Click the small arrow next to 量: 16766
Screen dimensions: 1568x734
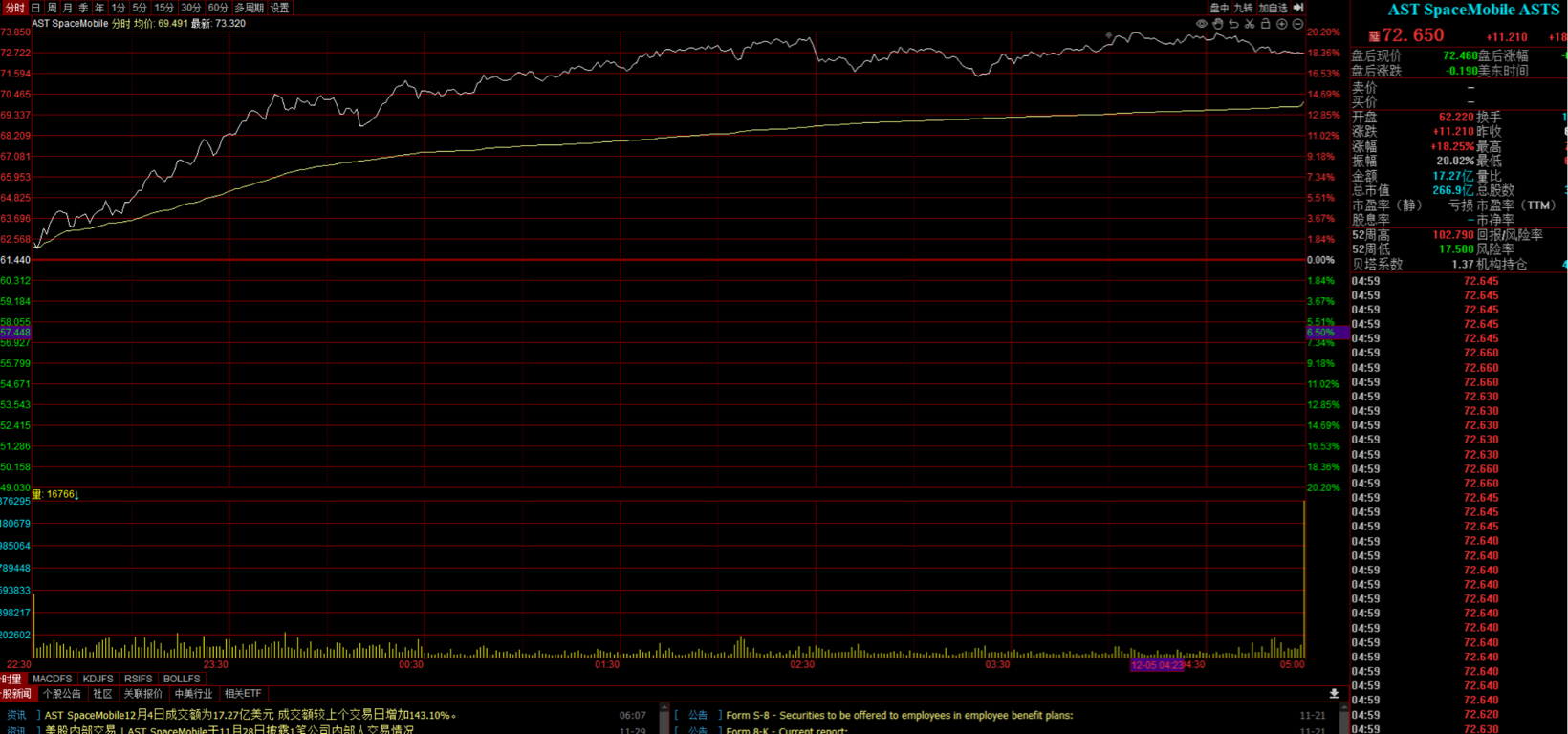77,495
